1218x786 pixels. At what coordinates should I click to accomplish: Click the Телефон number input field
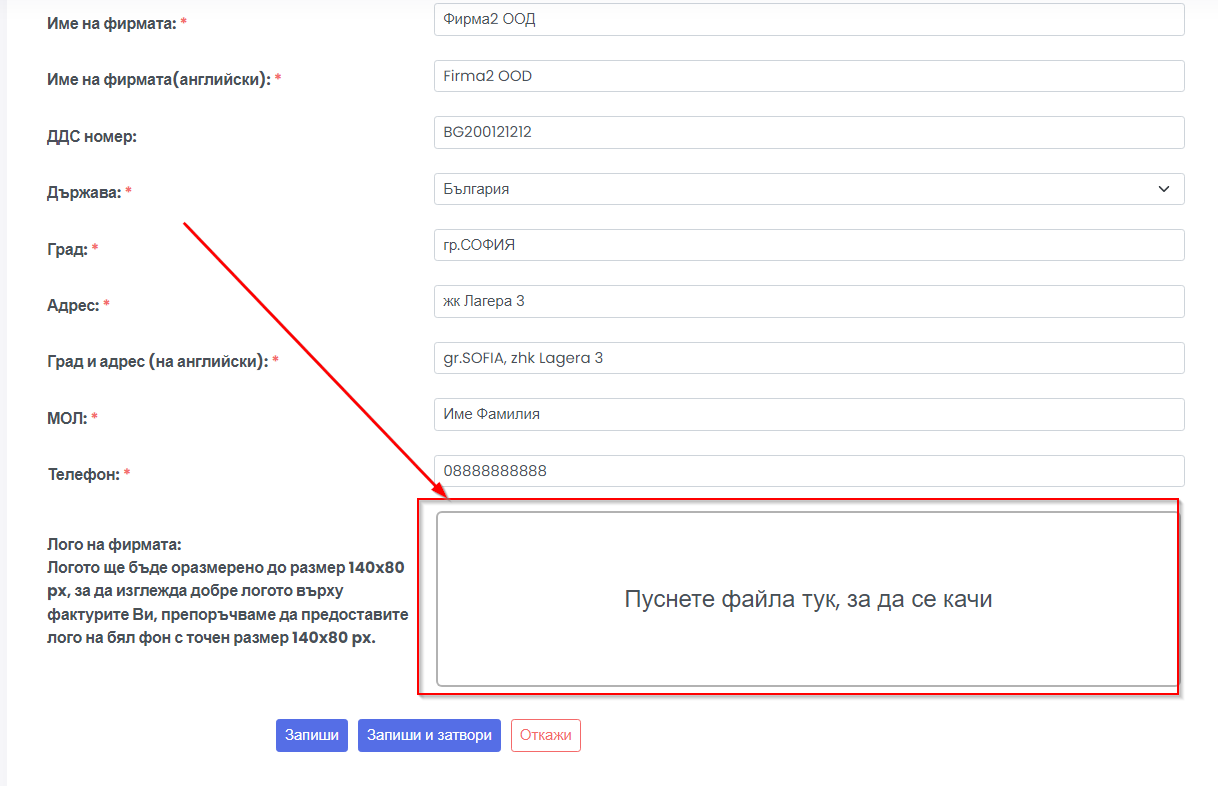808,471
